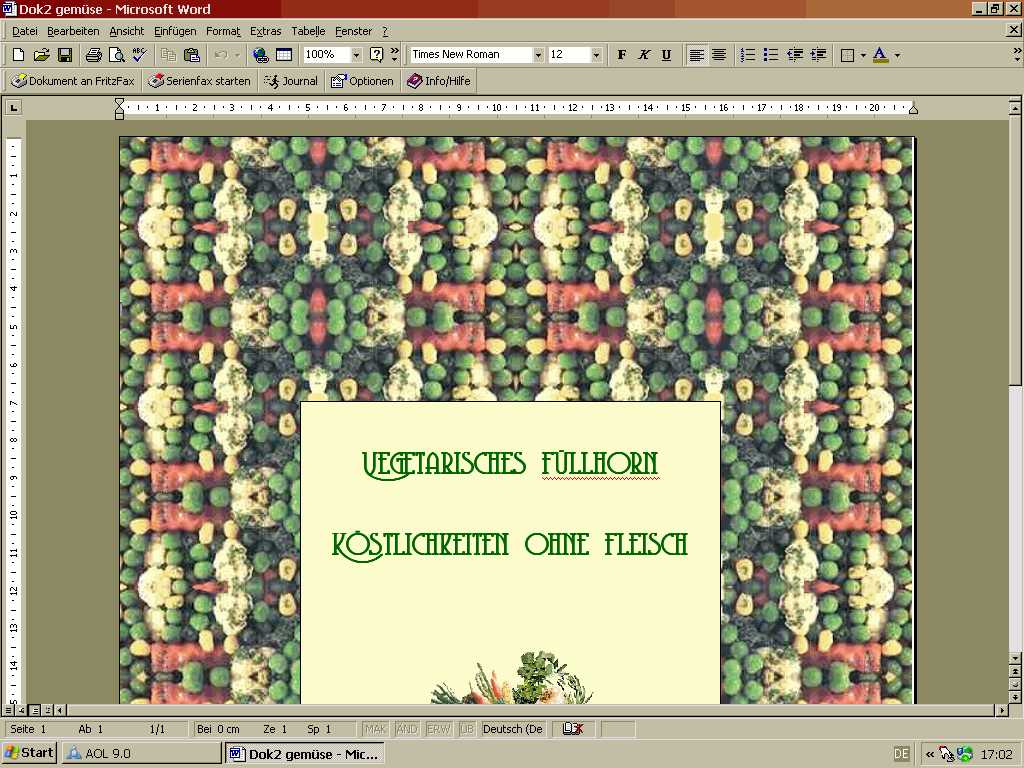Toggle underline (U) formatting

[x=666, y=55]
